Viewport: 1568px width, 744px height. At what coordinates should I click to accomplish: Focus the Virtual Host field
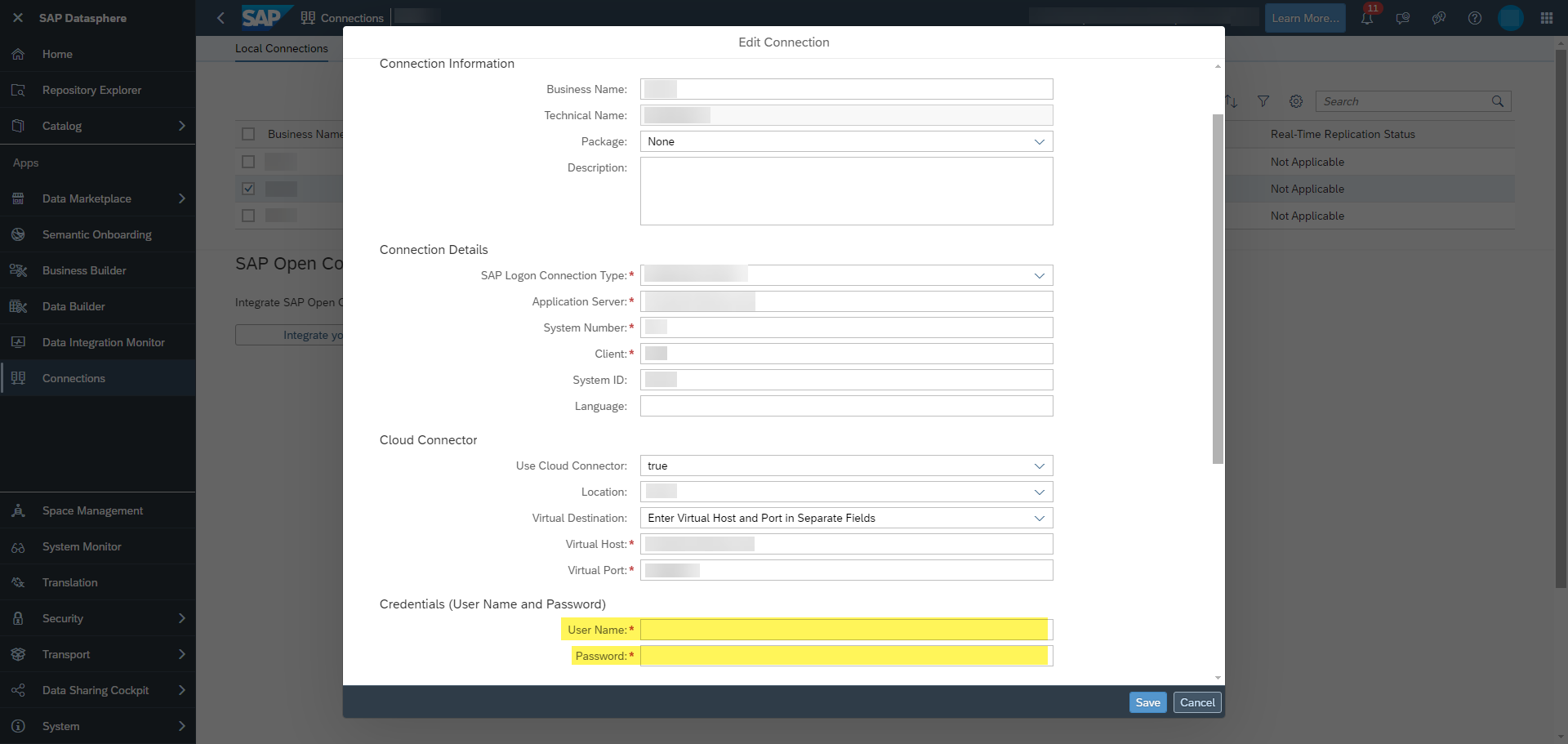[847, 544]
